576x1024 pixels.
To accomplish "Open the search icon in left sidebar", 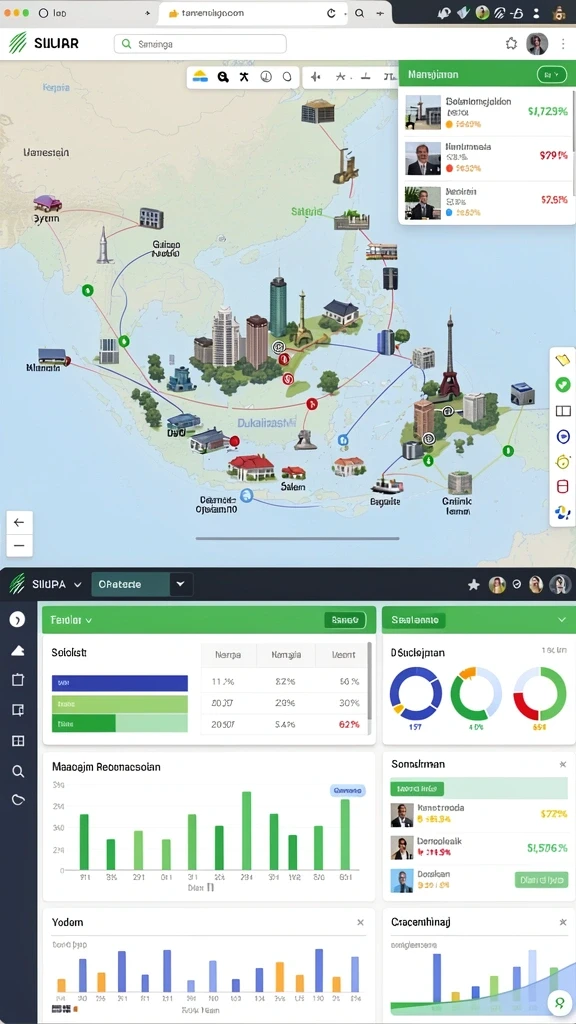I will 18,771.
